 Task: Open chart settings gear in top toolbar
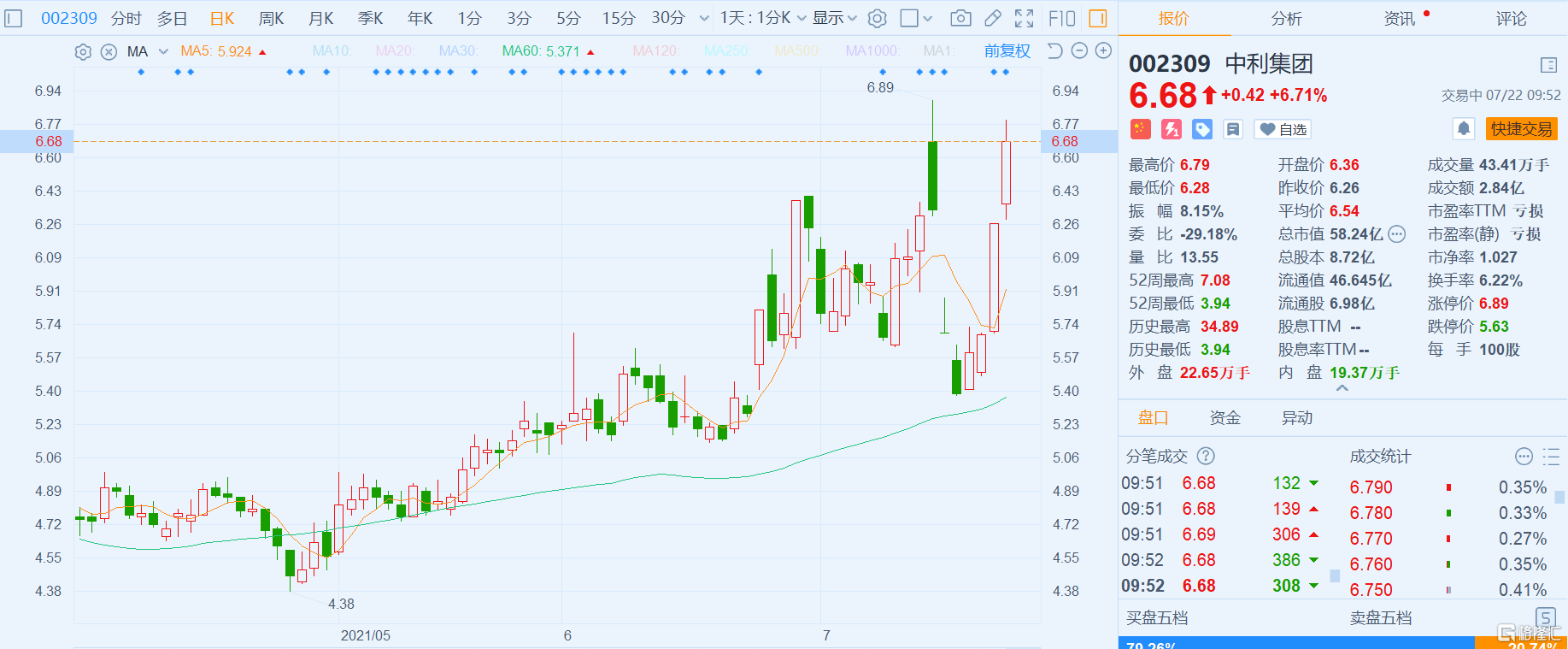tap(877, 18)
